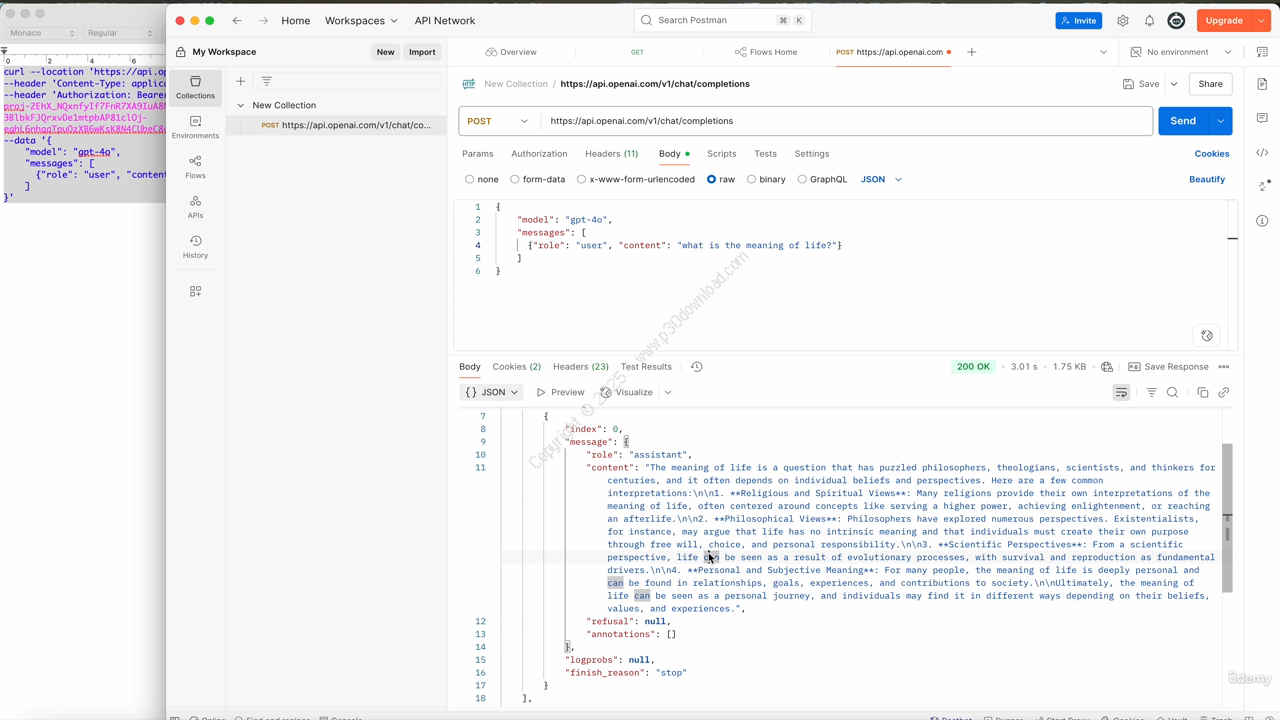Image resolution: width=1280 pixels, height=720 pixels.
Task: Open the Collections sidebar section
Action: click(195, 87)
